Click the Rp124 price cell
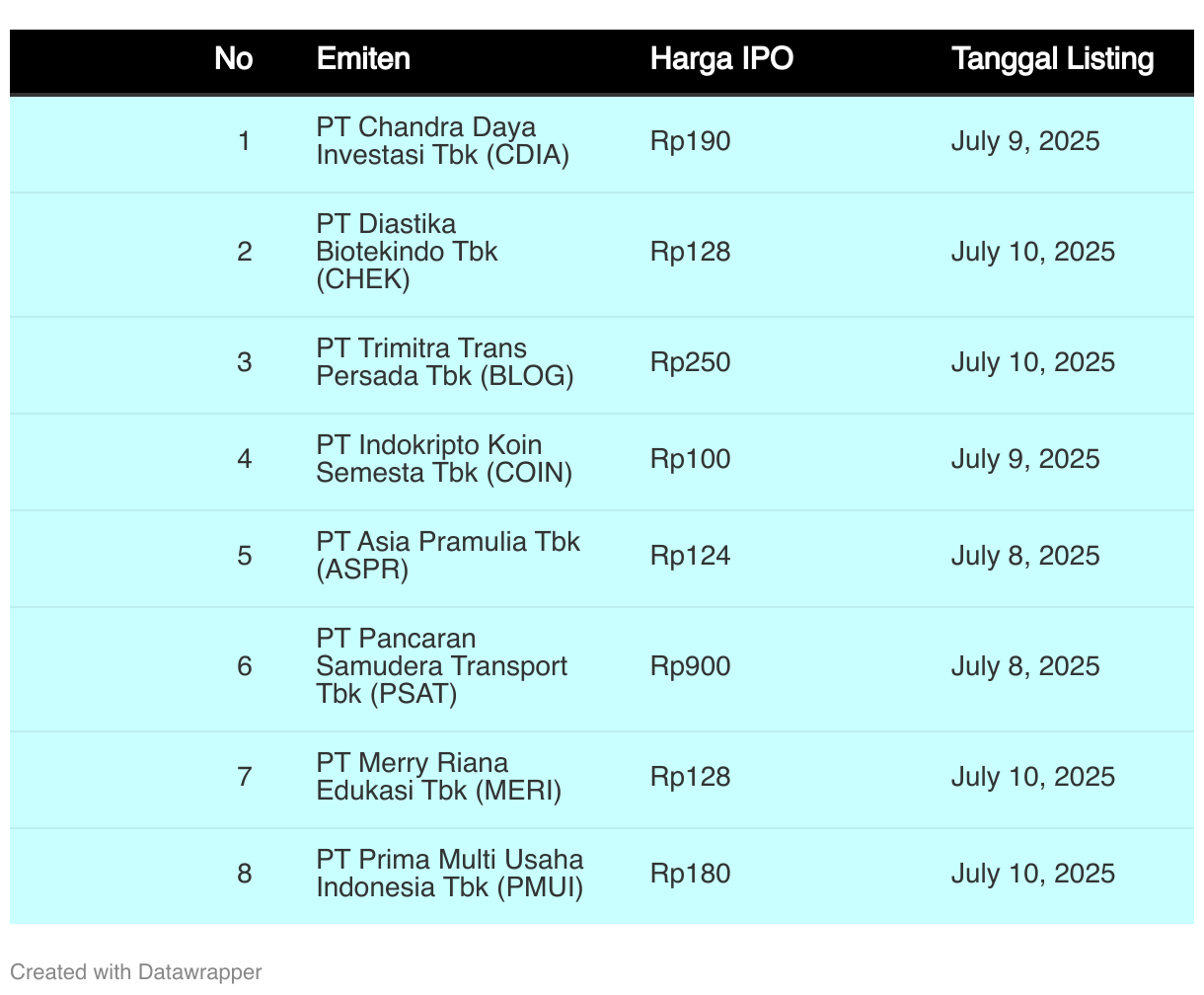Viewport: 1204px width, 995px height. 690,556
